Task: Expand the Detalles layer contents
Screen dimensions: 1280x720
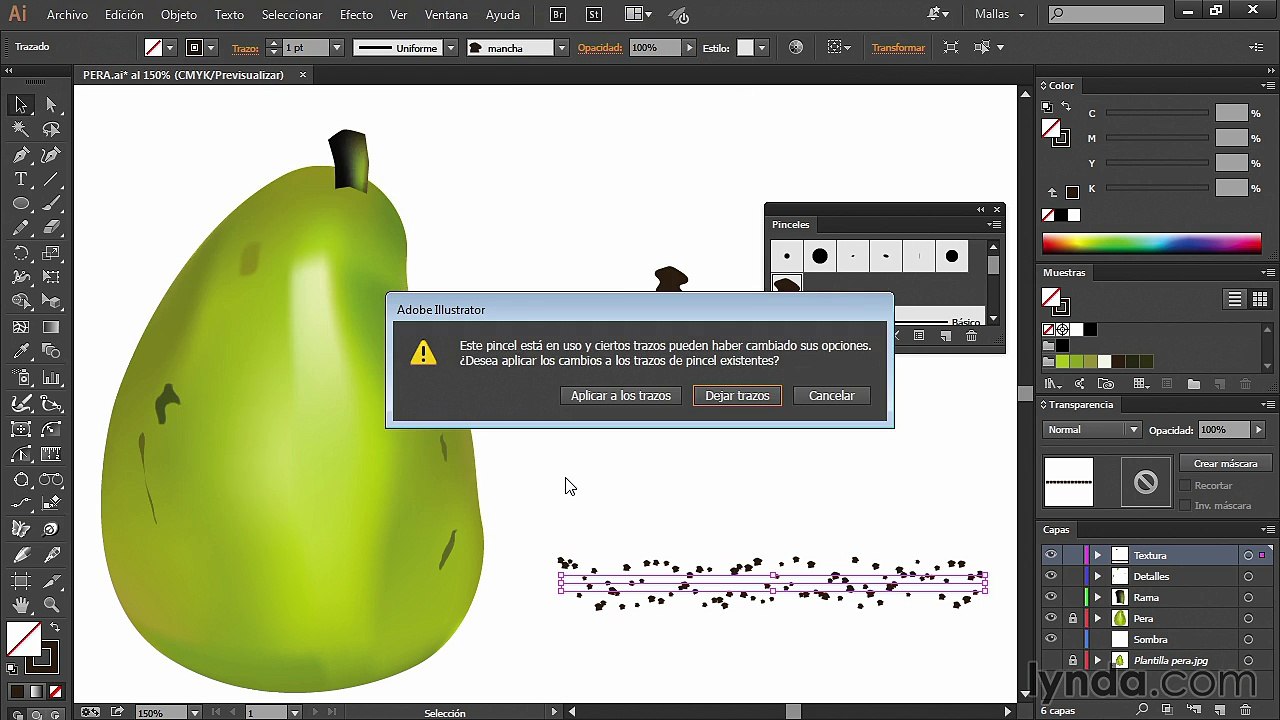Action: pos(1098,576)
